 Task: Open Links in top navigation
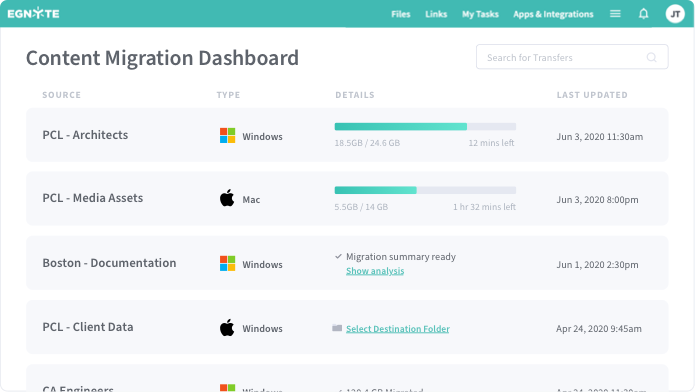click(x=436, y=14)
